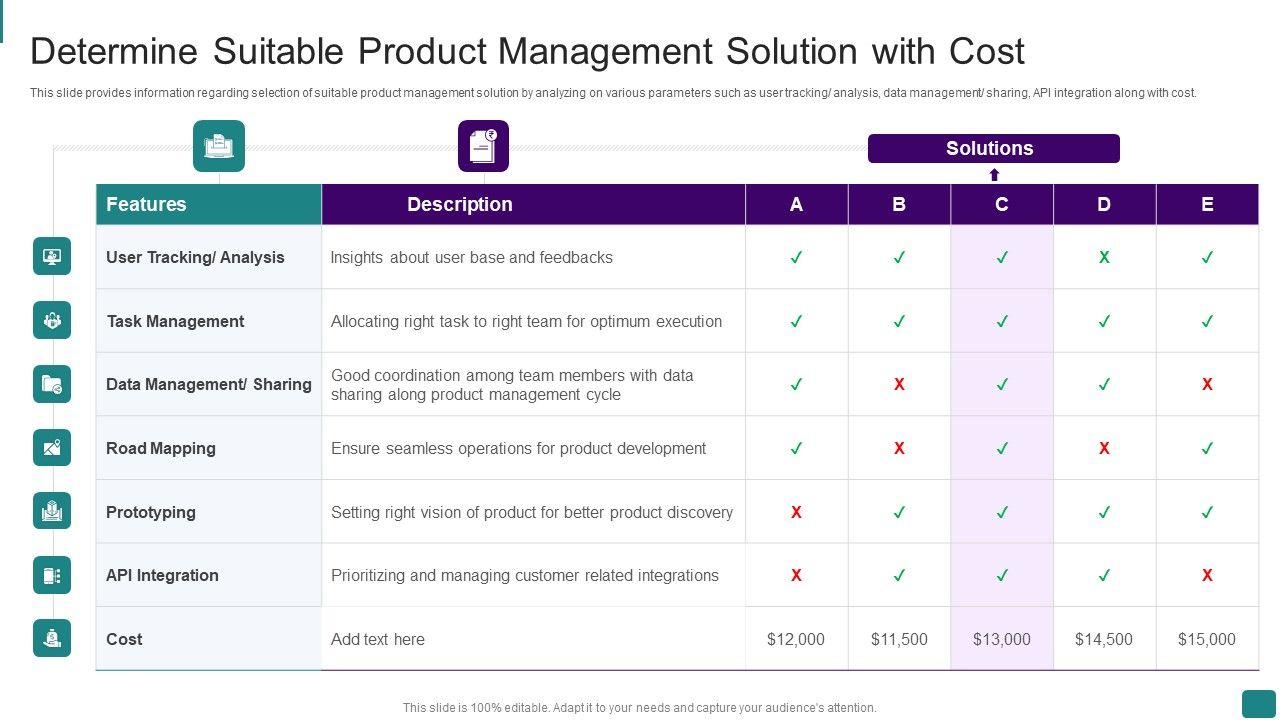Select the Cost money bag icon

52,638
